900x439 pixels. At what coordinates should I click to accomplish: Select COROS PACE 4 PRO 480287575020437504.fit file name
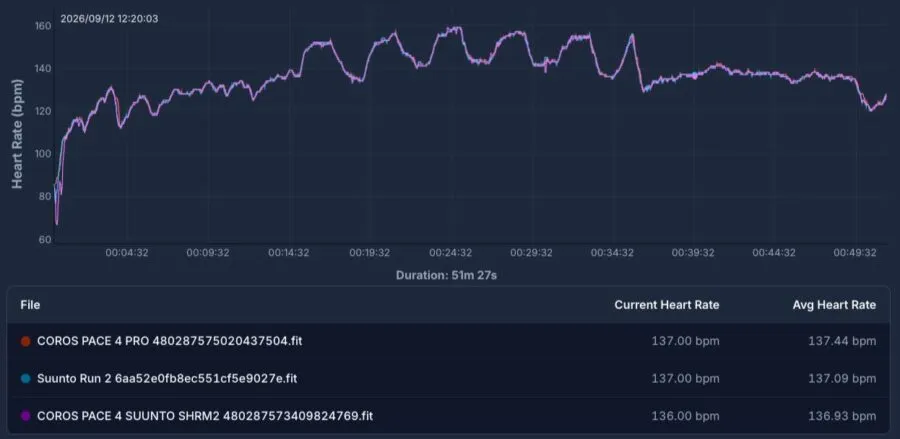[169, 341]
